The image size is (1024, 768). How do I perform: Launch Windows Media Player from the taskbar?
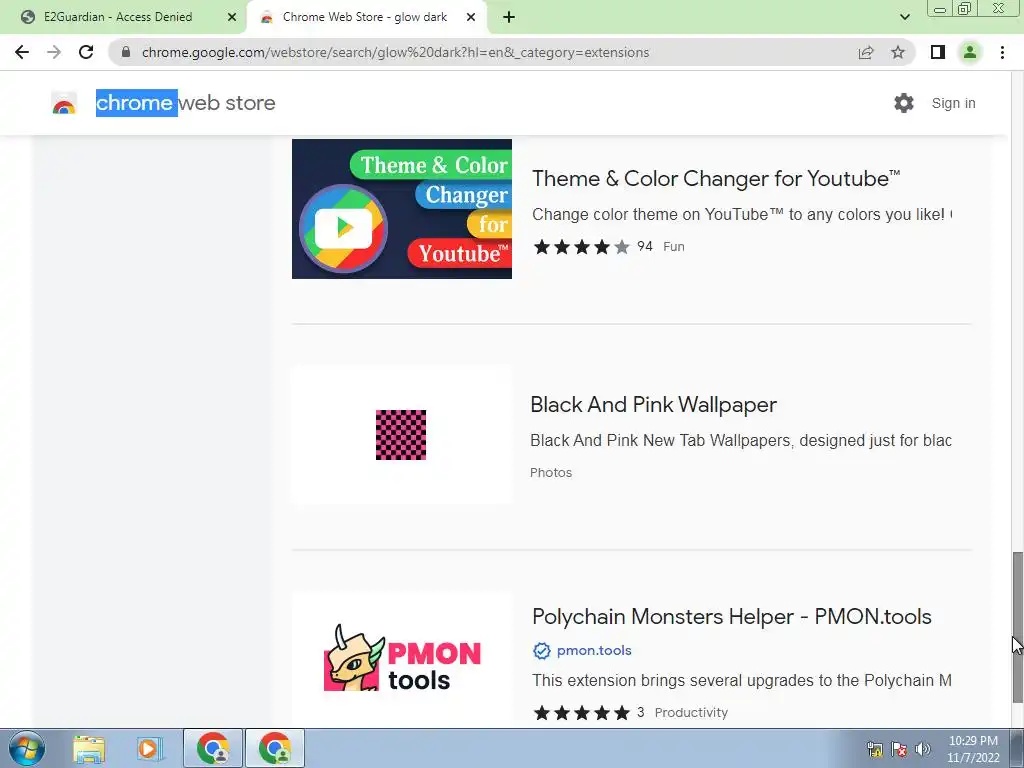click(x=148, y=748)
